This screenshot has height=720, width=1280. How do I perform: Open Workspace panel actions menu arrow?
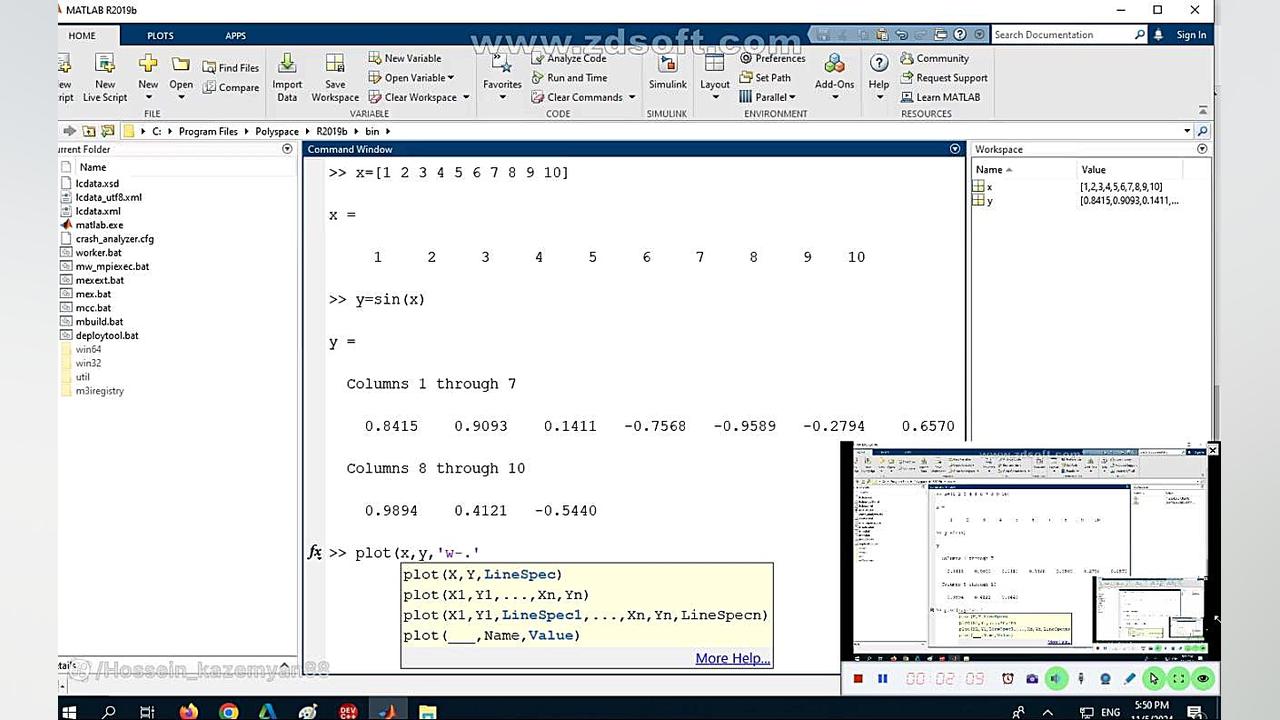pyautogui.click(x=1202, y=149)
